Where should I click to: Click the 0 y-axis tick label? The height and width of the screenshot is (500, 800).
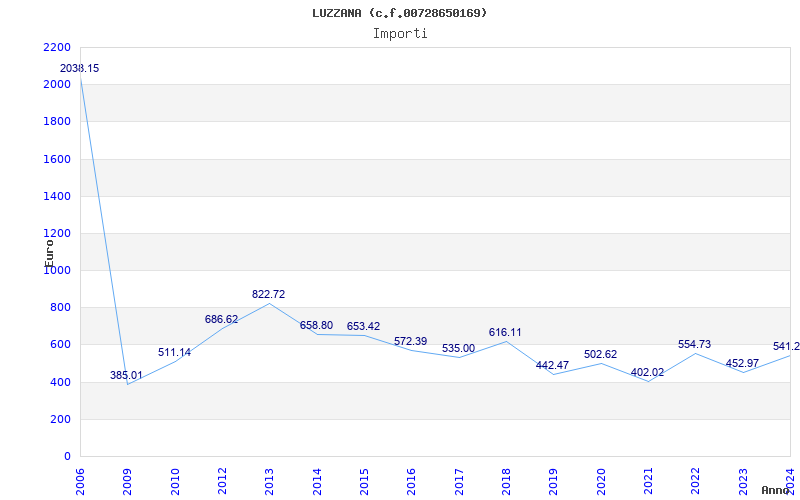tap(67, 457)
